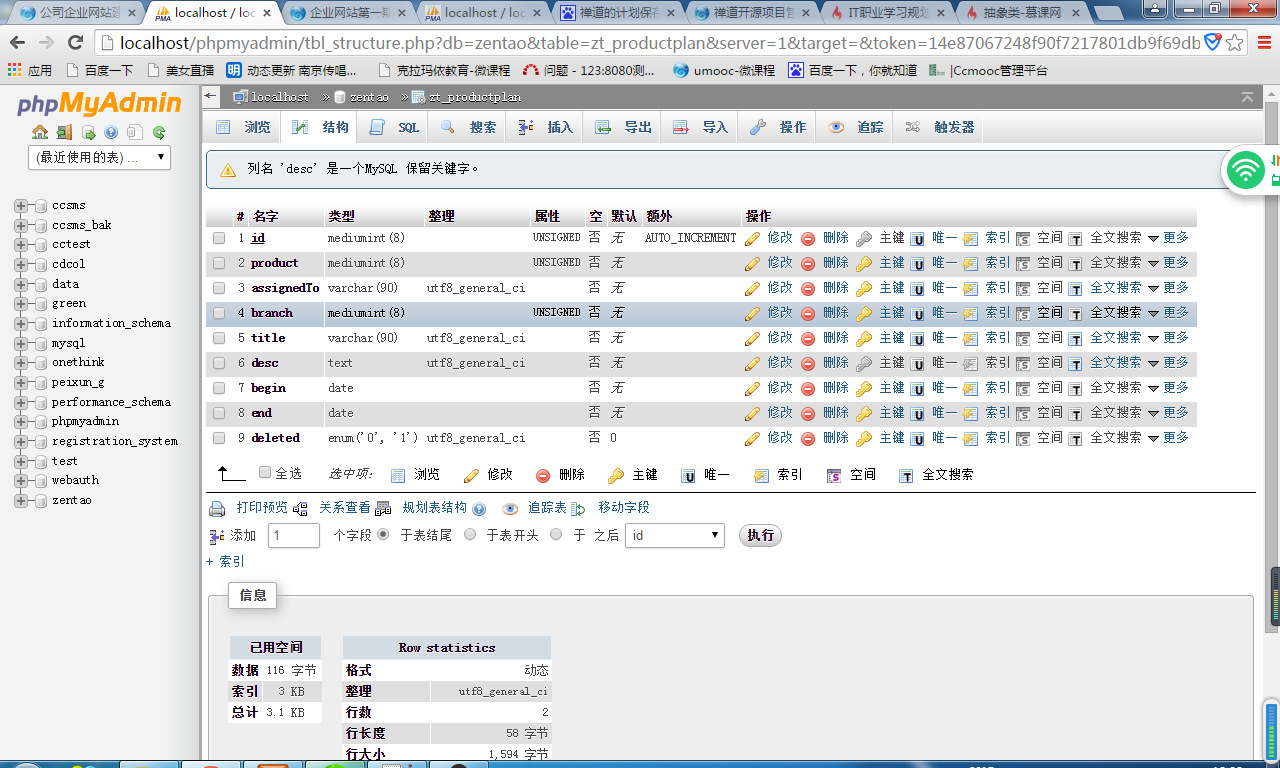Click the primary key icon for product column
Screen dimensions: 1280x768
tap(864, 263)
